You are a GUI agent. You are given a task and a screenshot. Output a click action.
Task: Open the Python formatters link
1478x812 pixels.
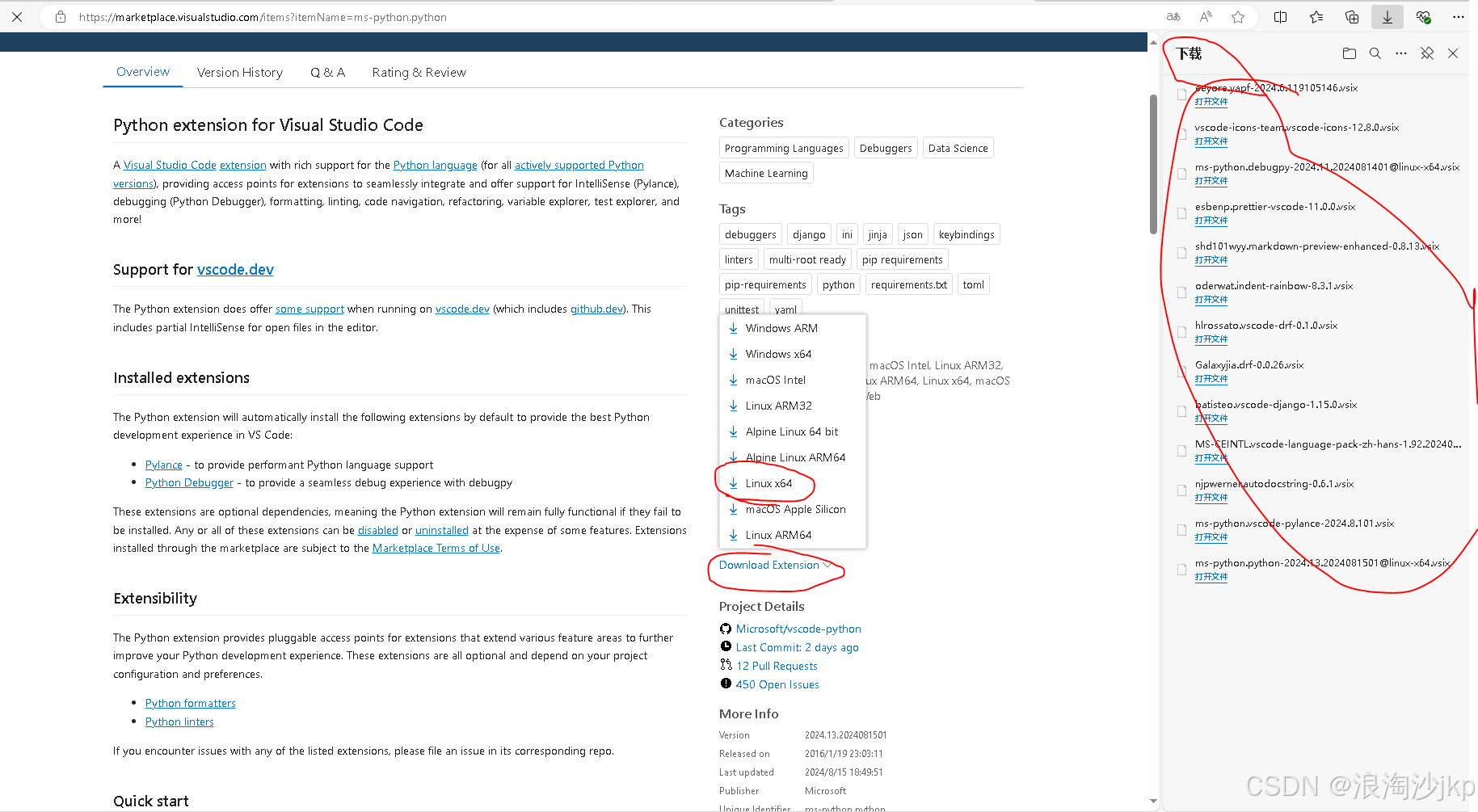coord(191,703)
